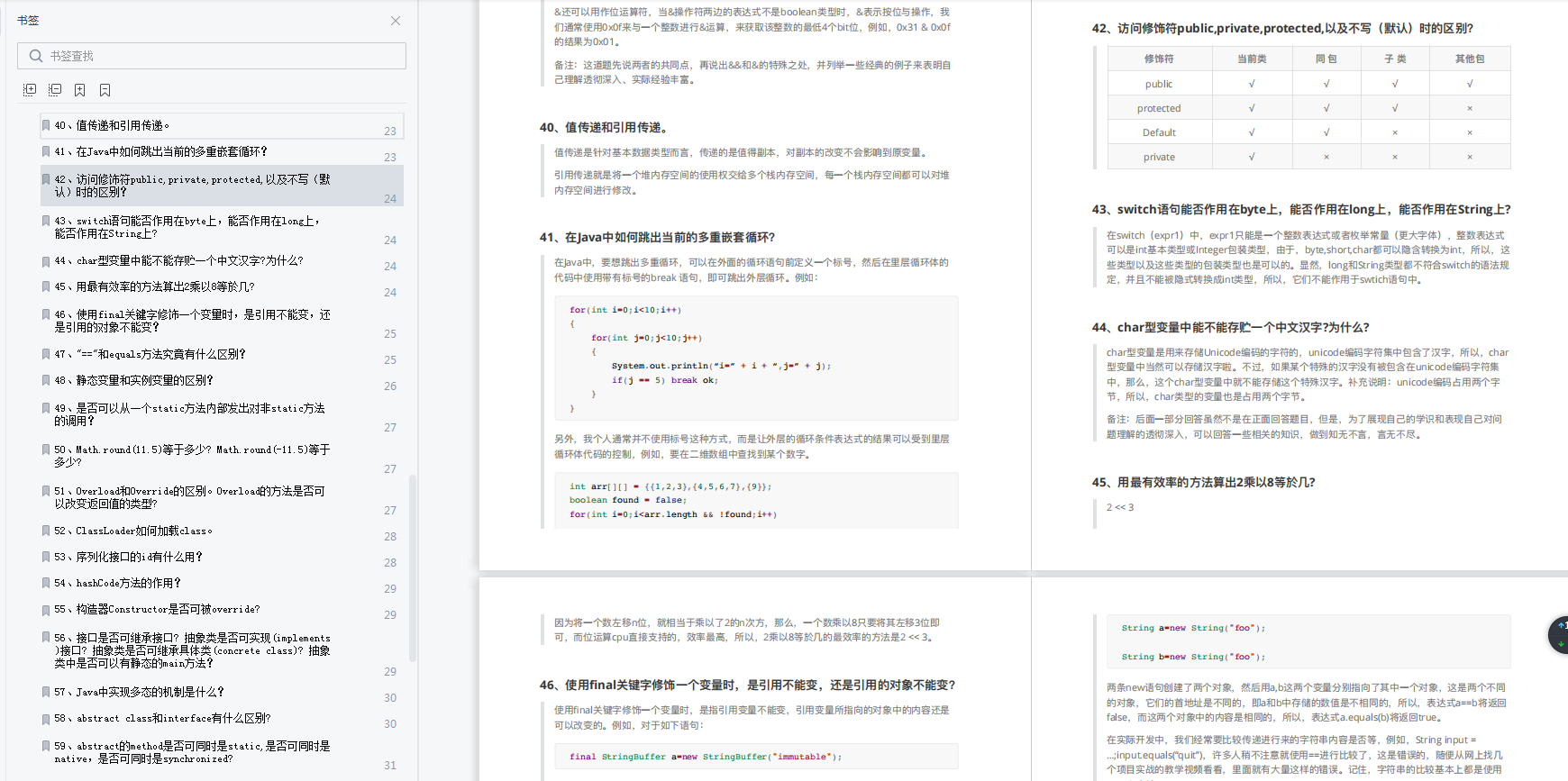Click the public row label in table

(x=1159, y=84)
